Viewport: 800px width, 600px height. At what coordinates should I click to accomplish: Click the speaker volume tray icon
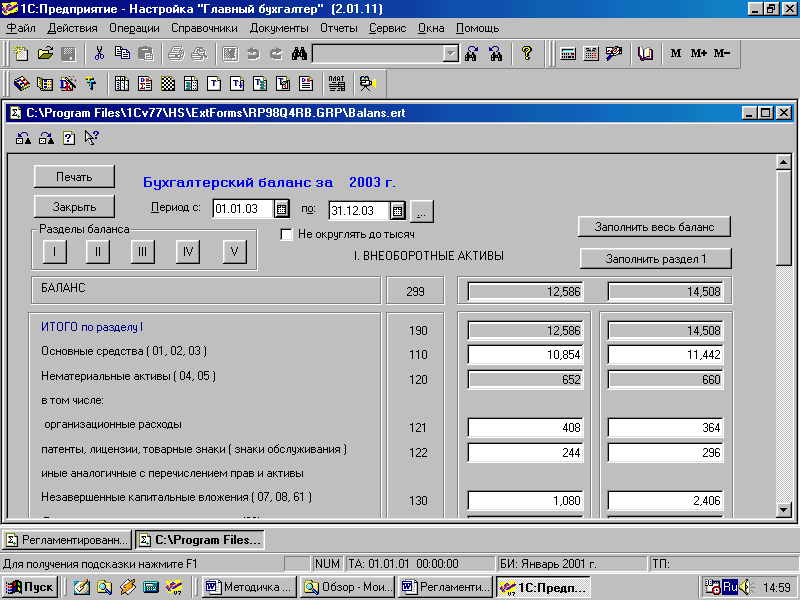pyautogui.click(x=745, y=587)
